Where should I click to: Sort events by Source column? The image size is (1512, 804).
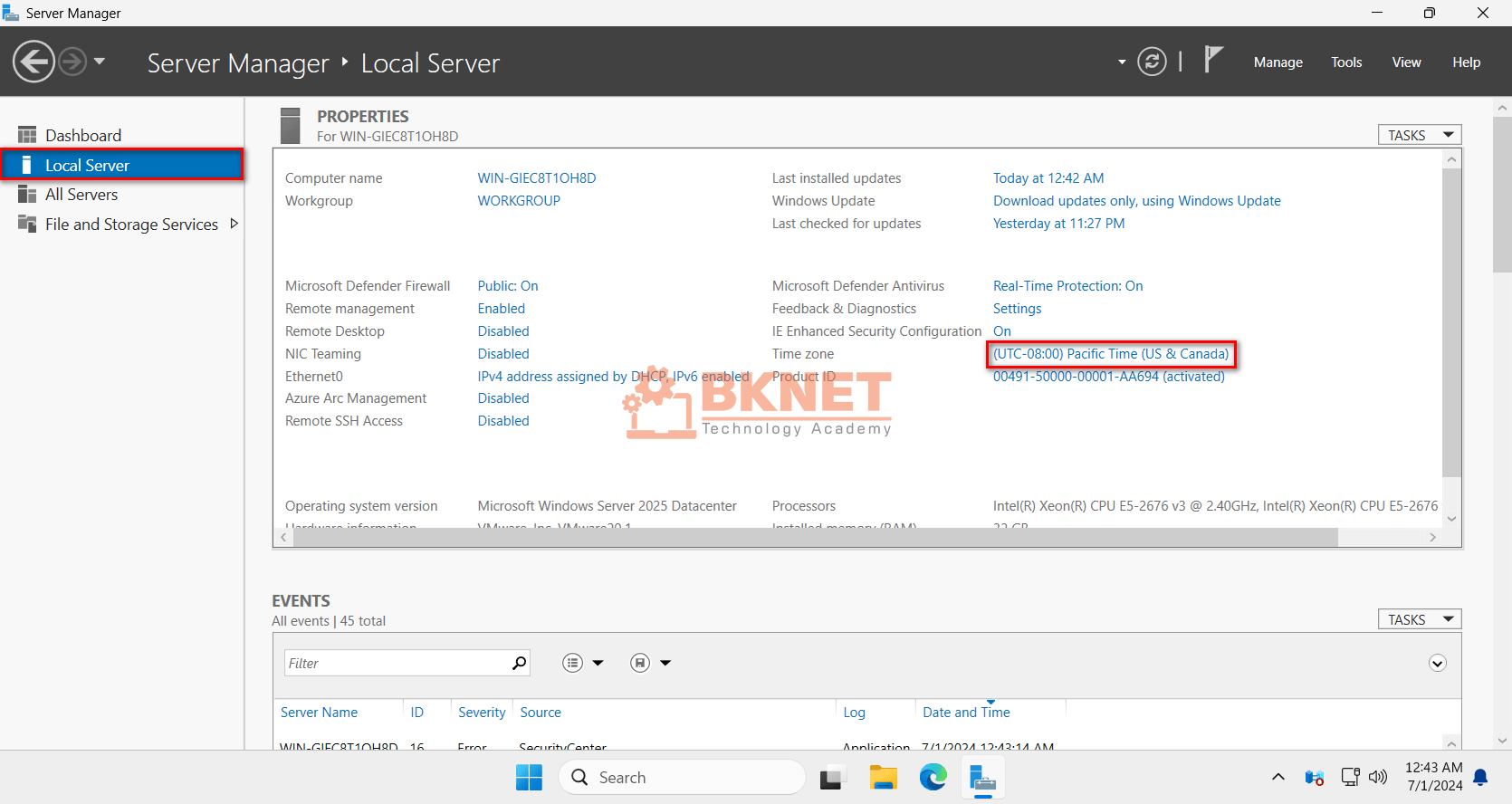click(x=541, y=713)
